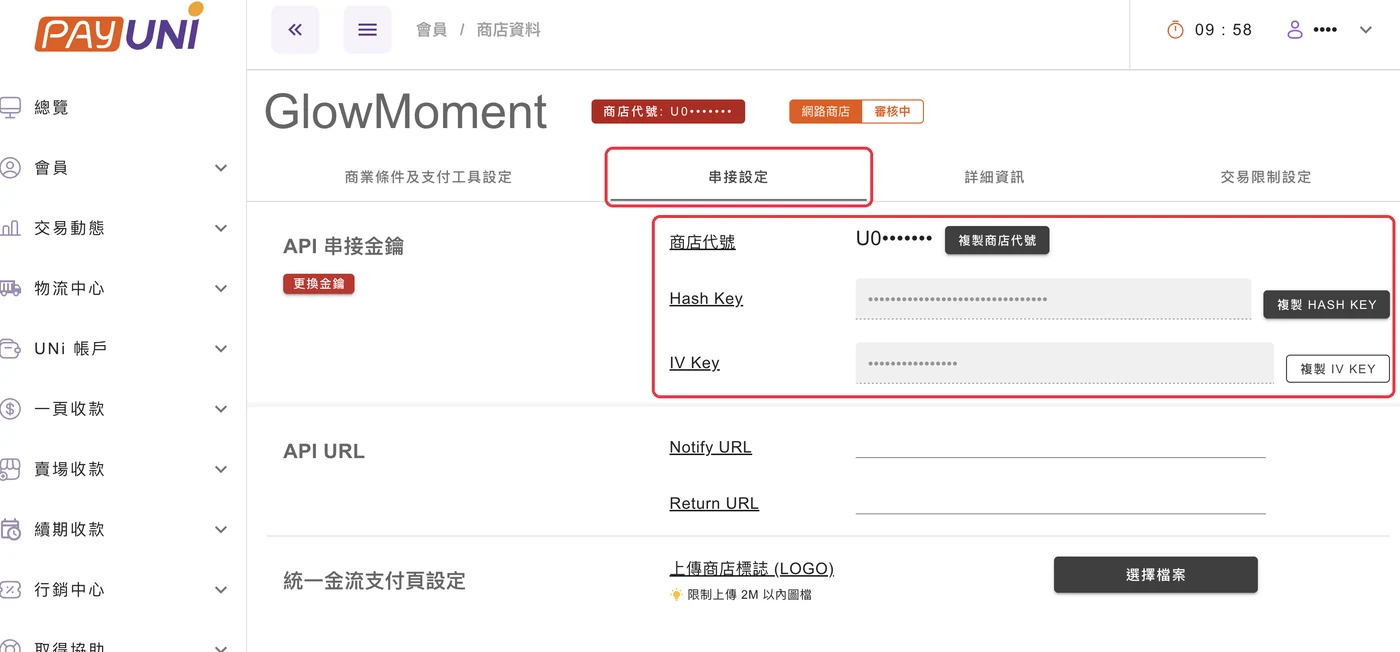Click the Notify URL label
Viewport: 1400px width, 652px height.
pyautogui.click(x=710, y=447)
